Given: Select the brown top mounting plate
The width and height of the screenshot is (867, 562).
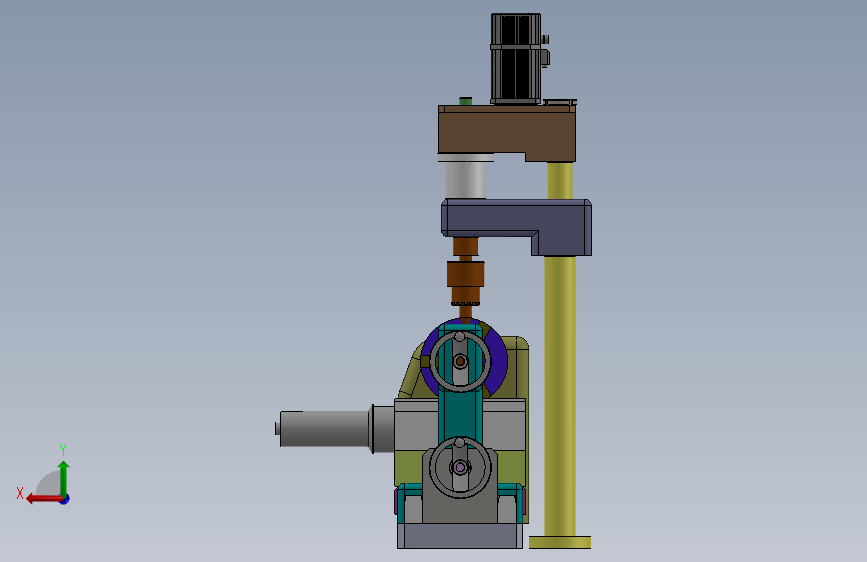Looking at the screenshot, I should 507,131.
